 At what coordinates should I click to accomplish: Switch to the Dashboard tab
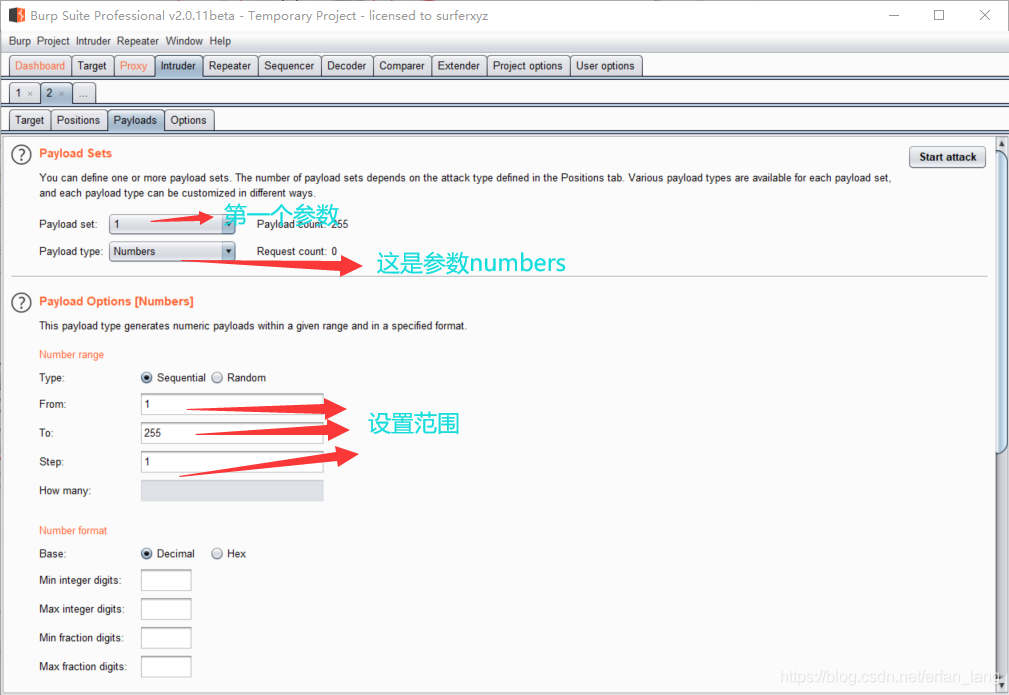point(40,66)
